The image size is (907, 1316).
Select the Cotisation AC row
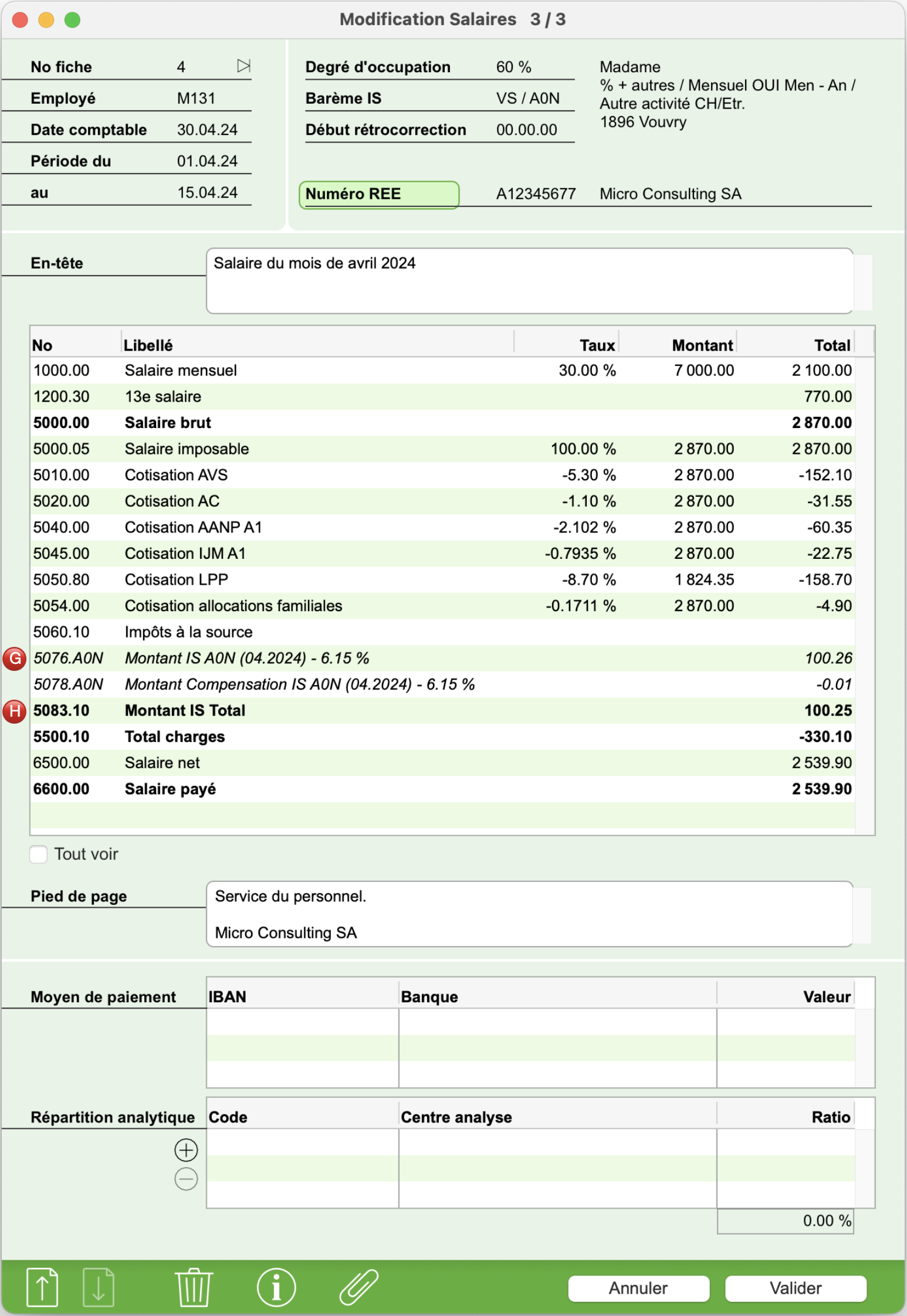pos(442,501)
